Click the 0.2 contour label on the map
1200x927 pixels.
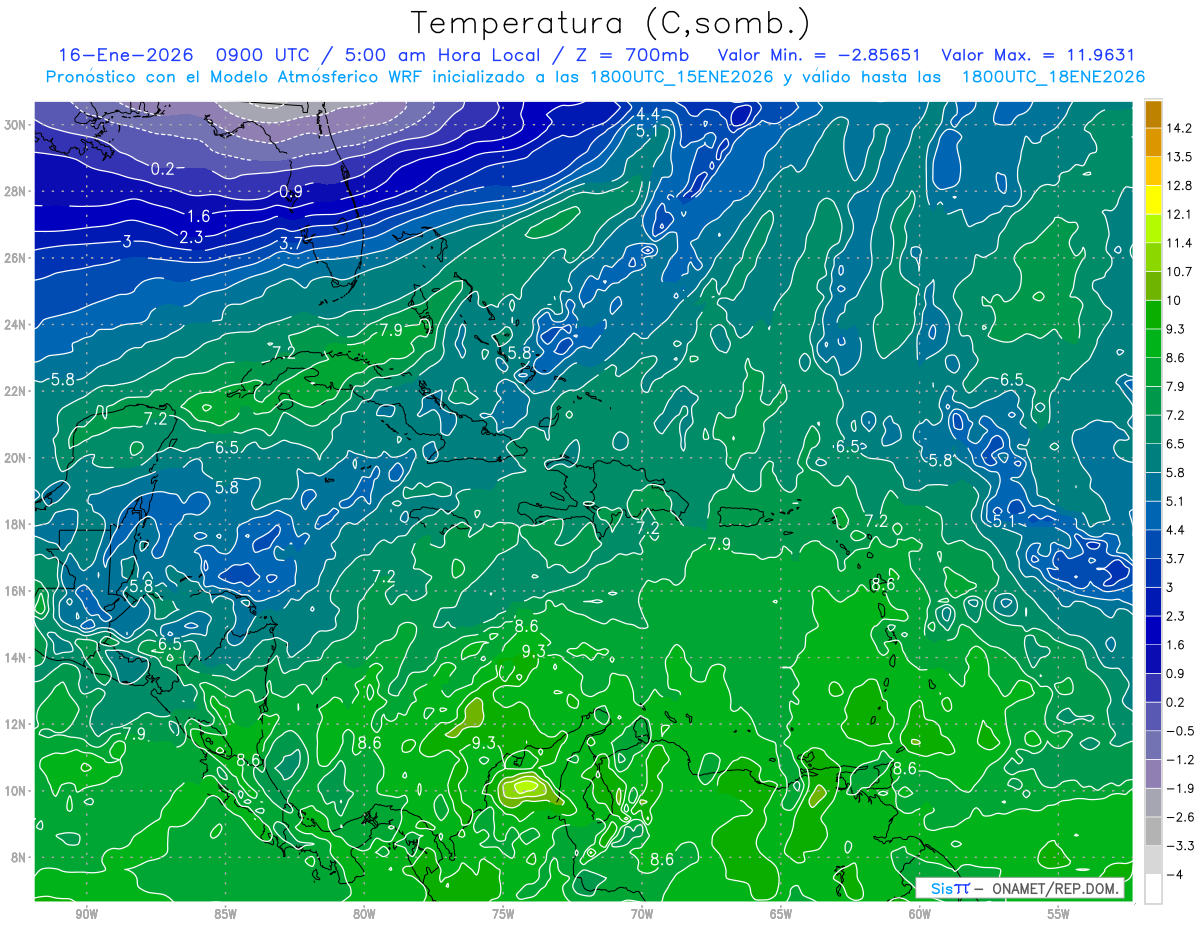coord(163,169)
